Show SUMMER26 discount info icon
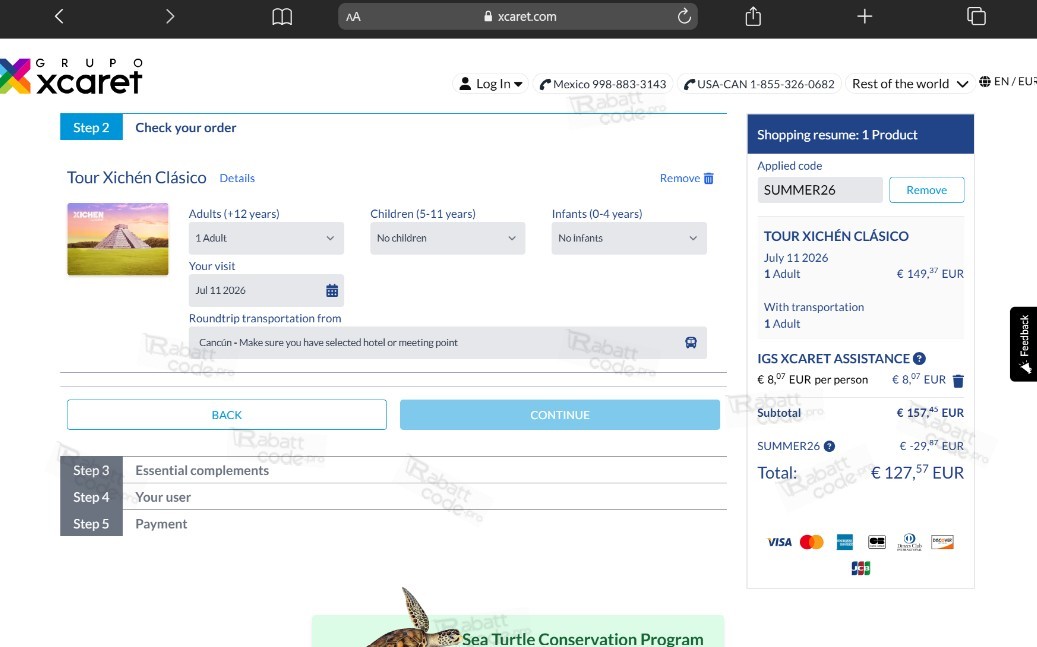 click(829, 447)
